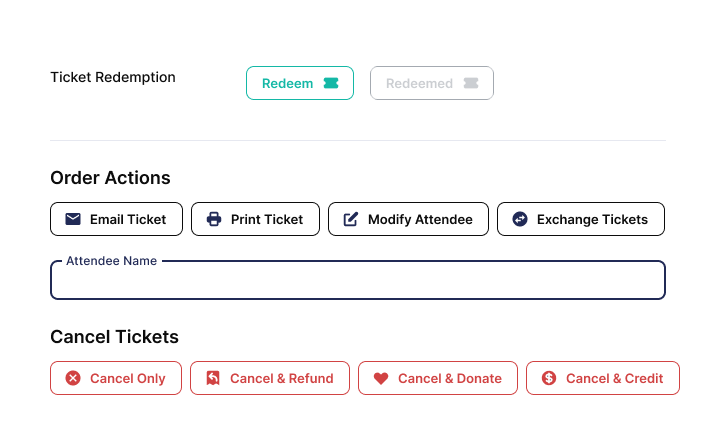The height and width of the screenshot is (445, 716).
Task: Focus the Attendee Name text field
Action: pyautogui.click(x=358, y=280)
